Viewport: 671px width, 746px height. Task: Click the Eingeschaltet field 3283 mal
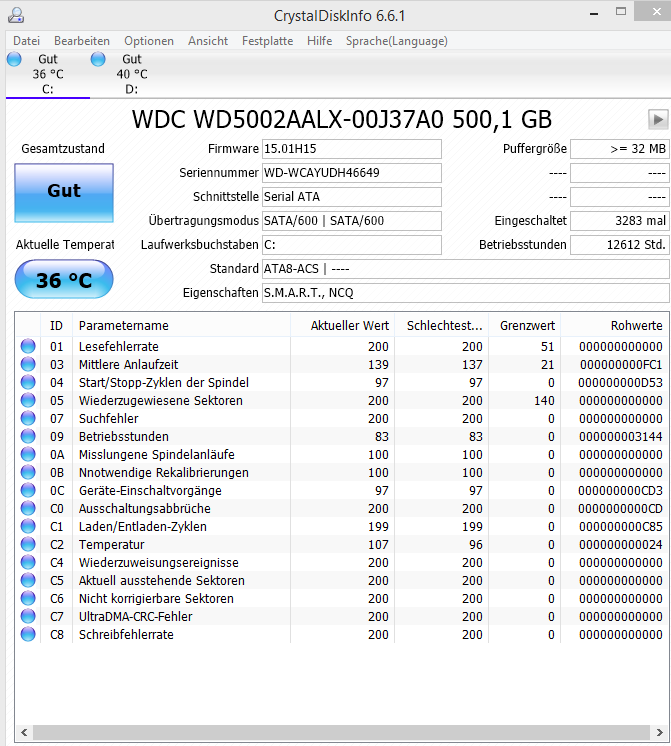[620, 221]
